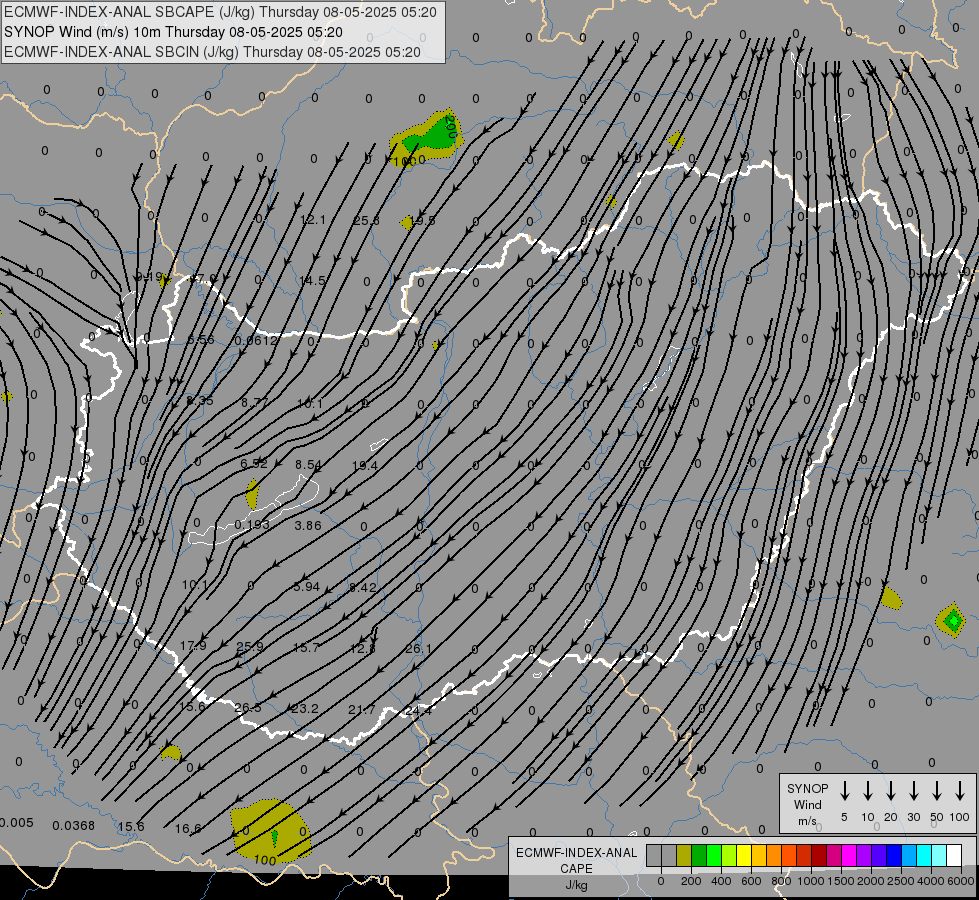979x900 pixels.
Task: Click the map value 0.193
Action: coord(252,524)
